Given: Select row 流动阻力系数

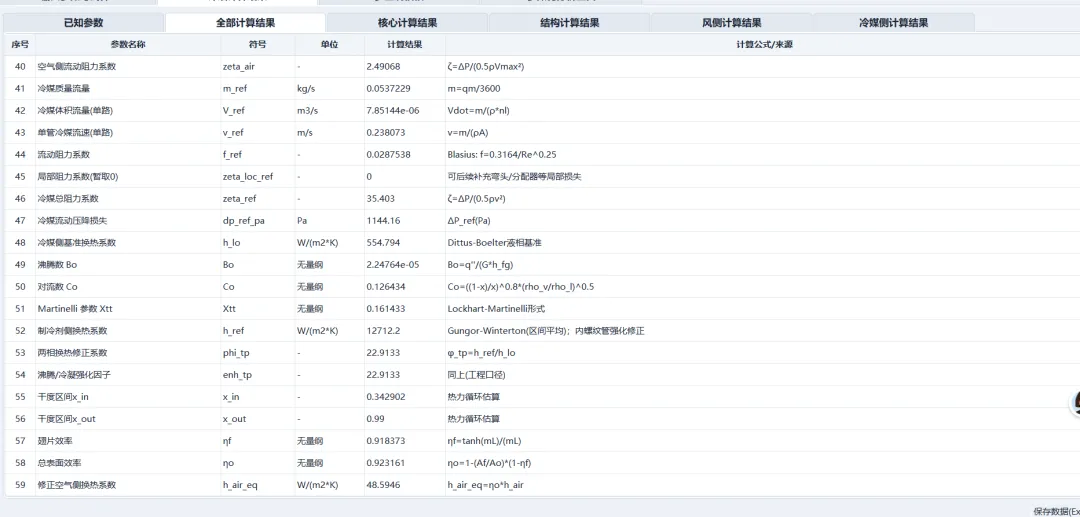Looking at the screenshot, I should 541,155.
